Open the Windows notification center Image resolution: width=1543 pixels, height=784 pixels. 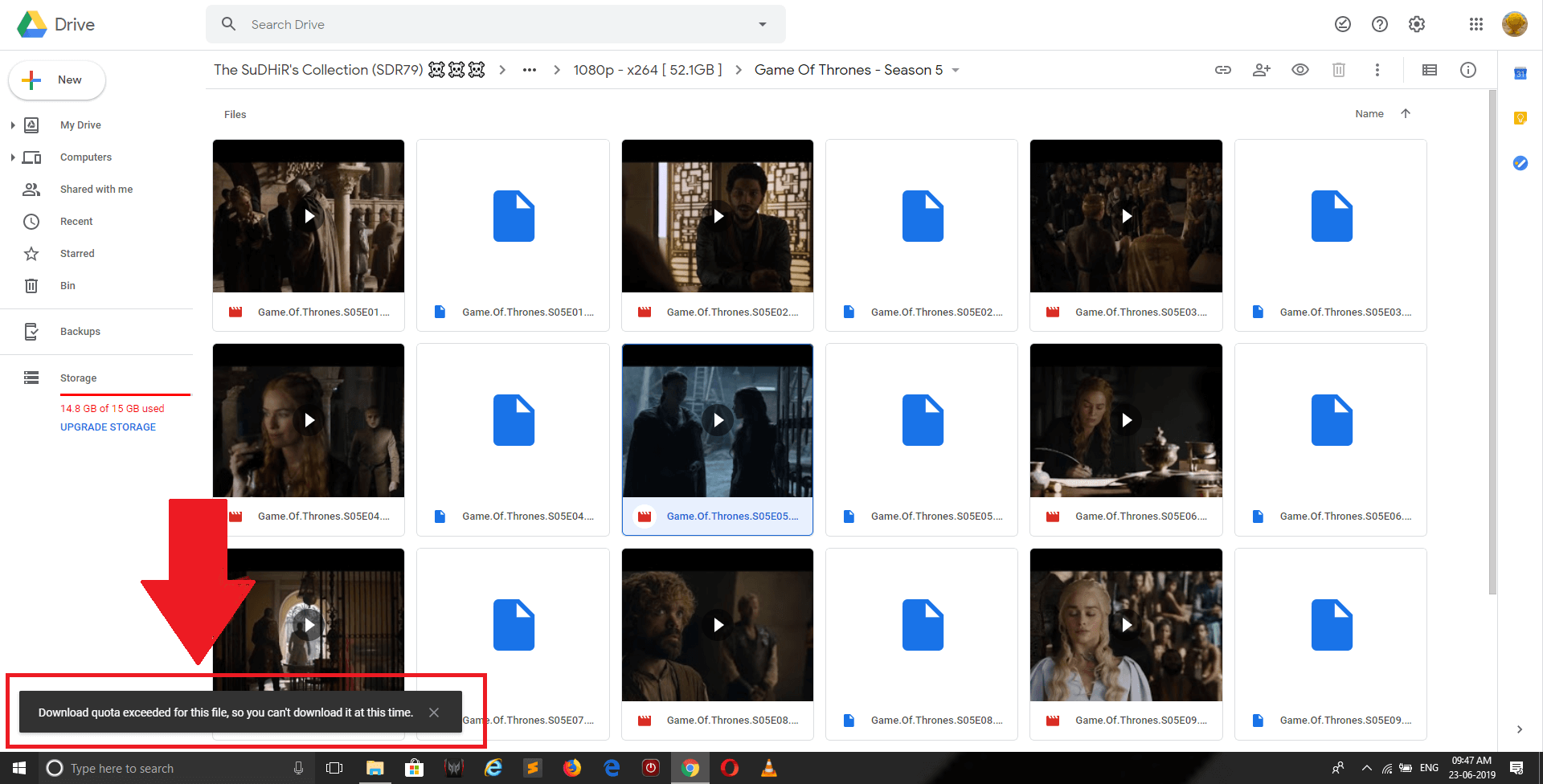coord(1516,769)
